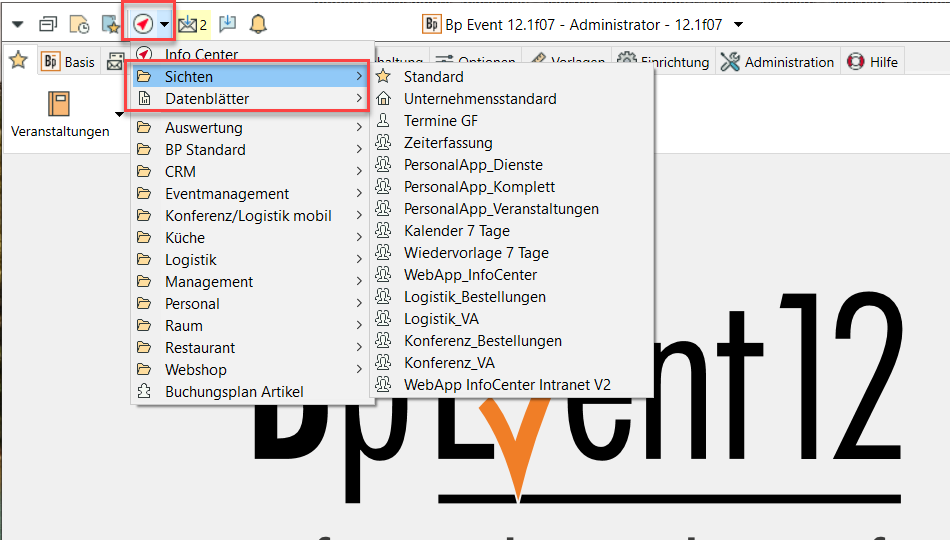950x540 pixels.
Task: Expand the Datenblätter submenu
Action: click(250, 98)
